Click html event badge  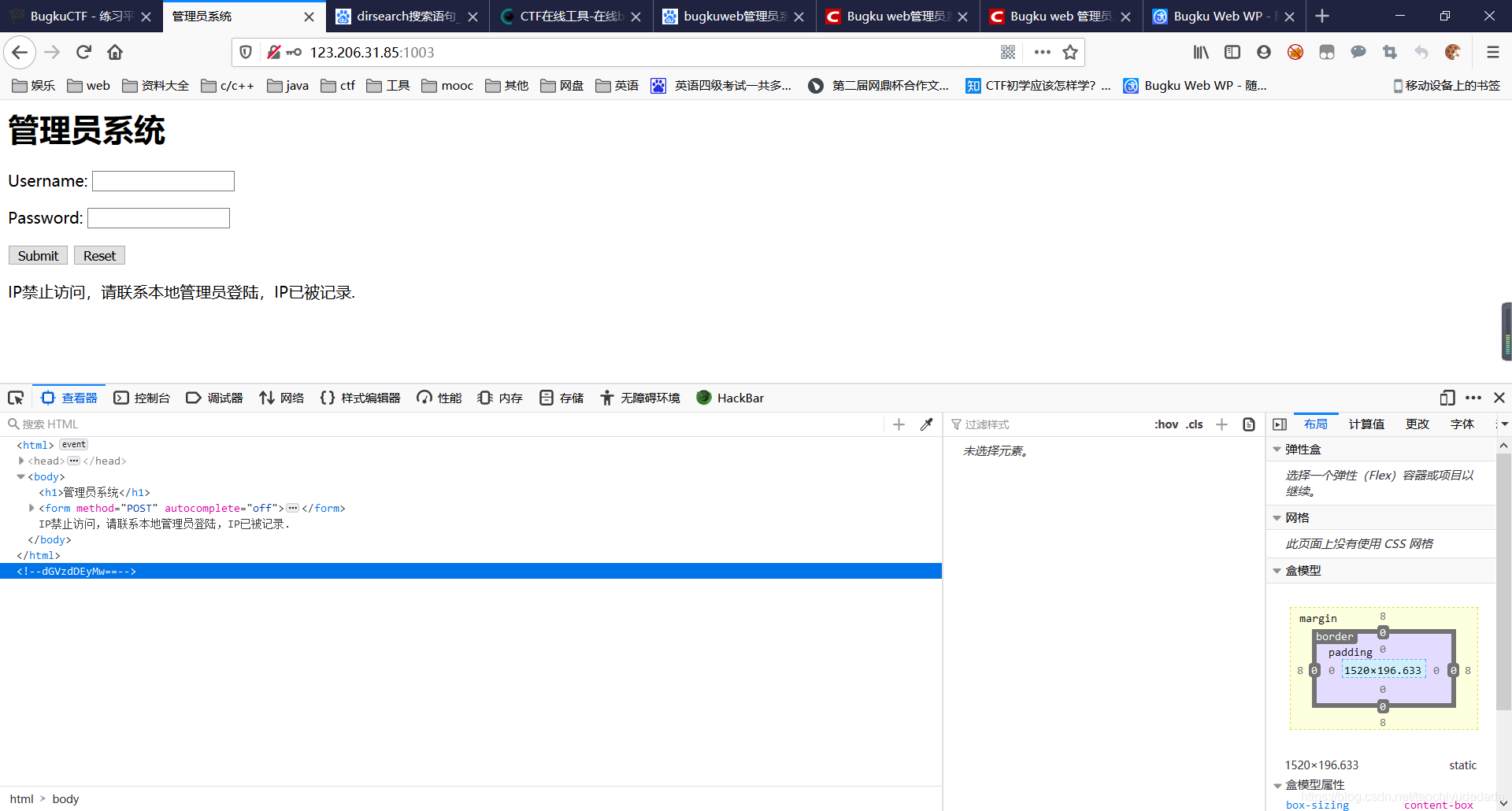pos(74,445)
